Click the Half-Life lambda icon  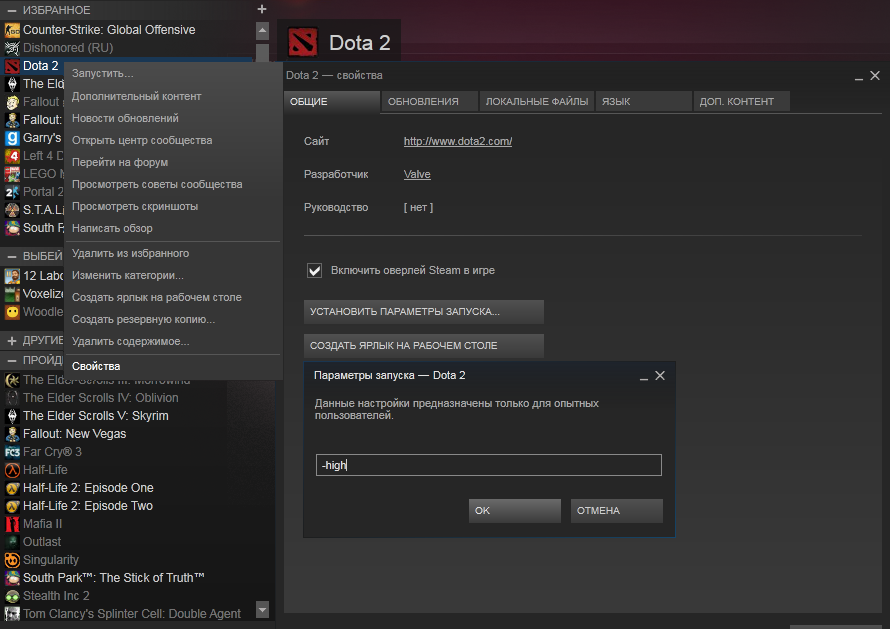(x=12, y=470)
